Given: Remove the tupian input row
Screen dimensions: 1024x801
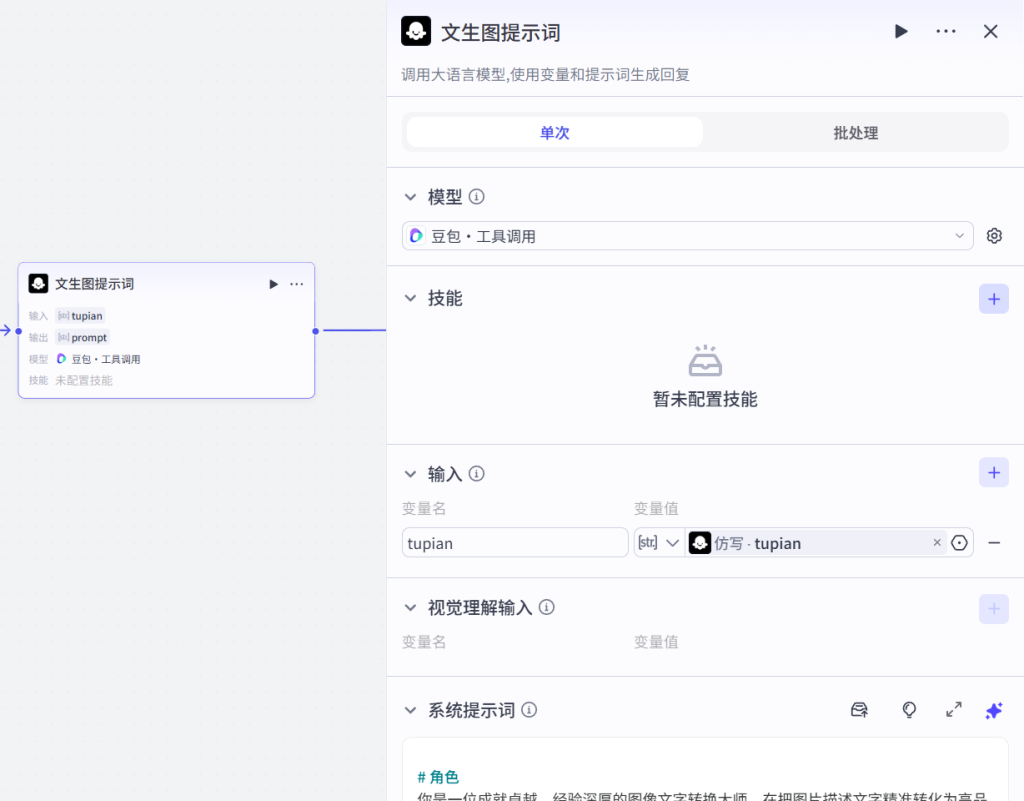Looking at the screenshot, I should 994,543.
